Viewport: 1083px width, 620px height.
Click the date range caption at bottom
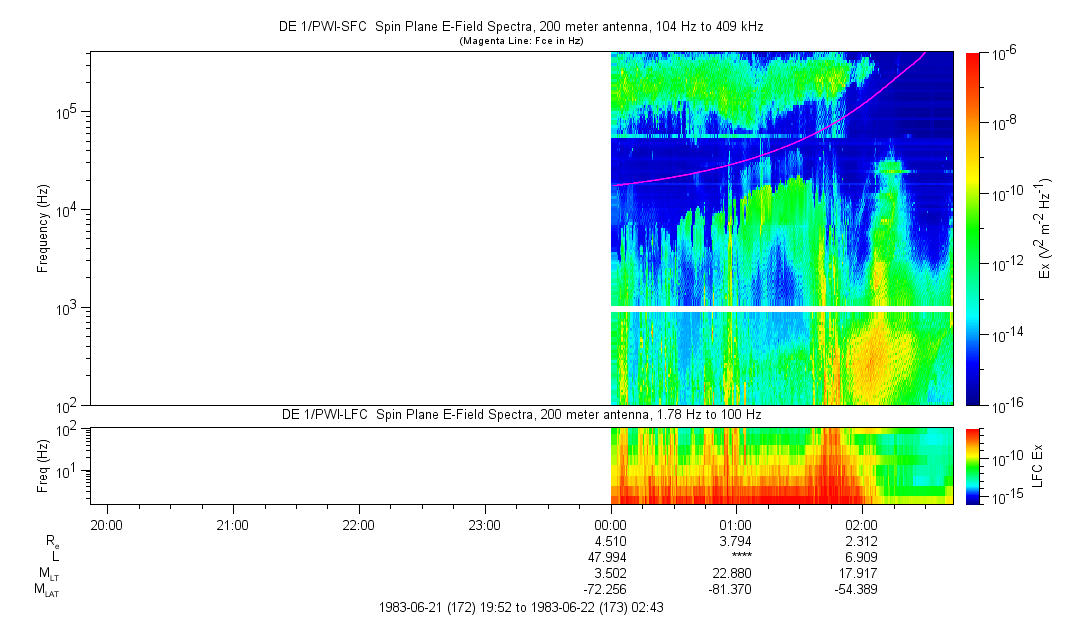pos(520,607)
